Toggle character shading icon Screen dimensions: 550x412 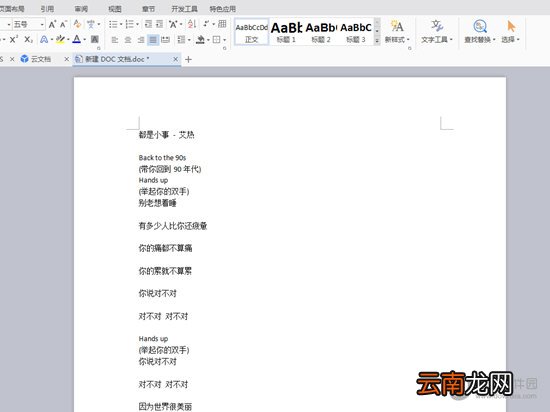[94, 39]
